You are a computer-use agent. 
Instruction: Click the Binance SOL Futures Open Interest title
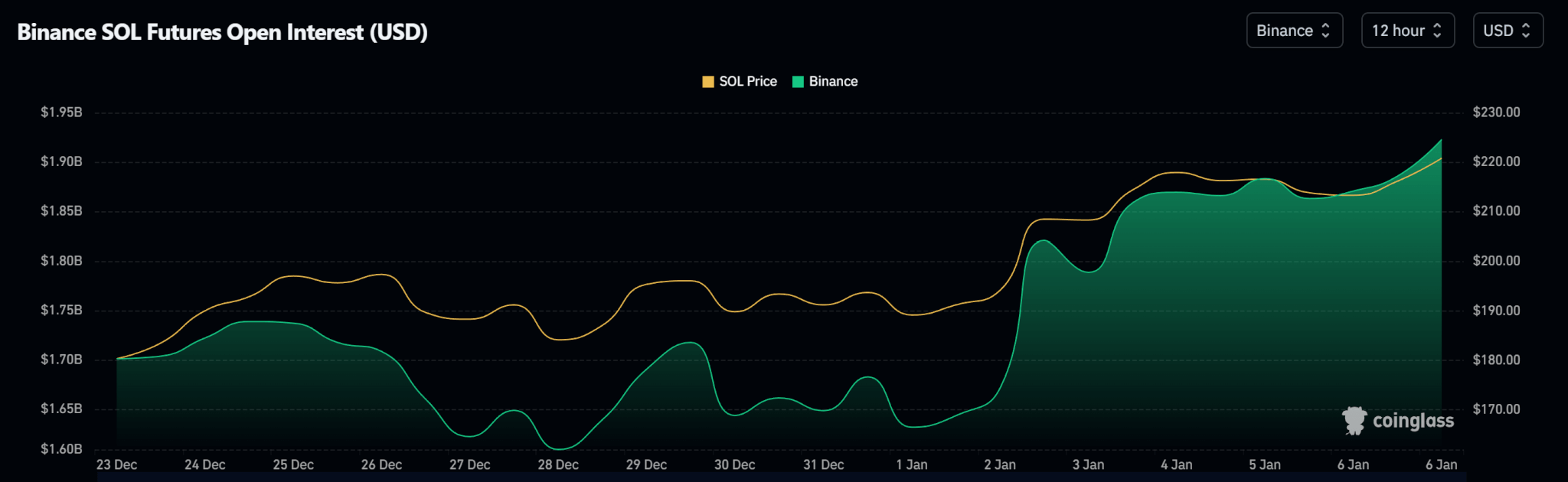pos(222,32)
